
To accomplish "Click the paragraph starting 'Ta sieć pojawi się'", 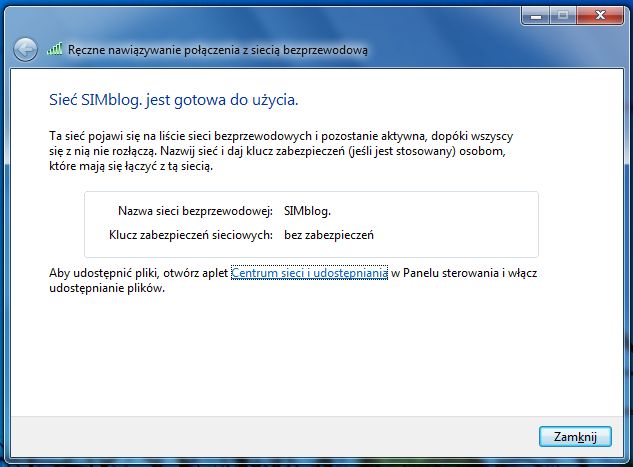I will click(x=281, y=151).
